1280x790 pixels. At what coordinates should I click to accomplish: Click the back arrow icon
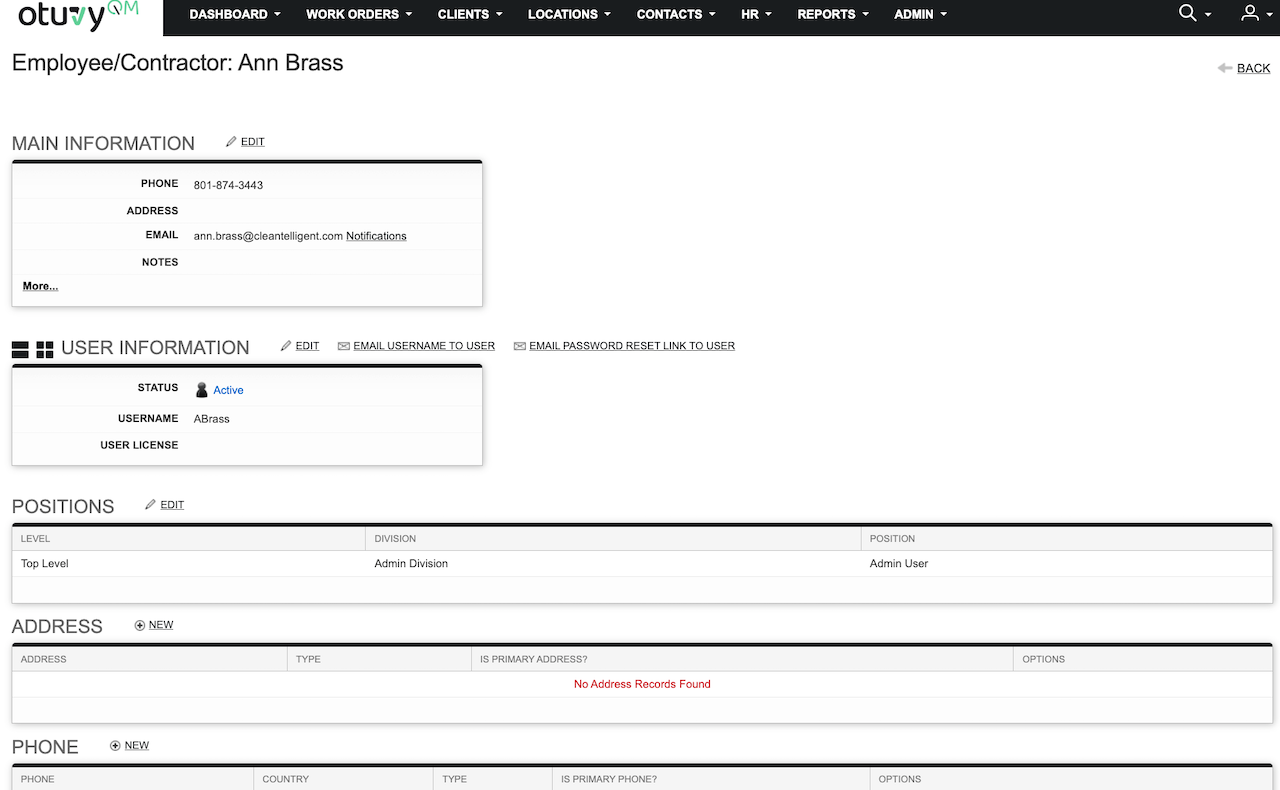1225,68
